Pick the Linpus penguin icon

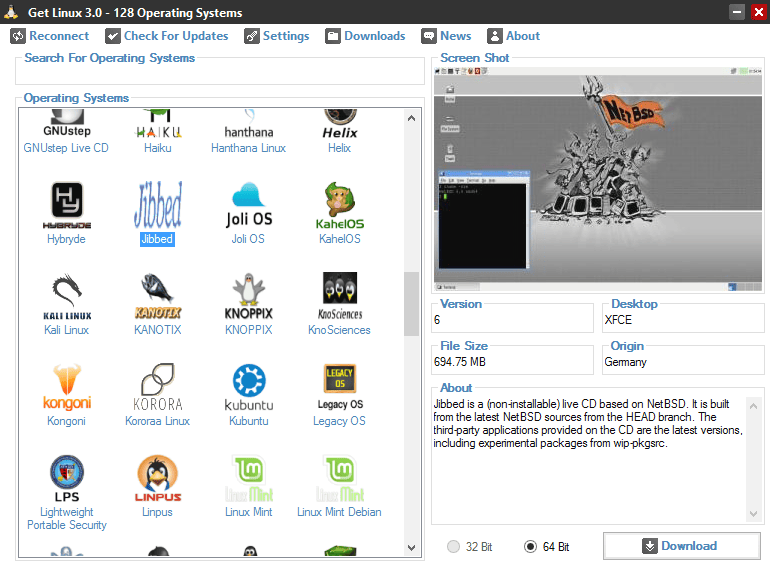158,479
